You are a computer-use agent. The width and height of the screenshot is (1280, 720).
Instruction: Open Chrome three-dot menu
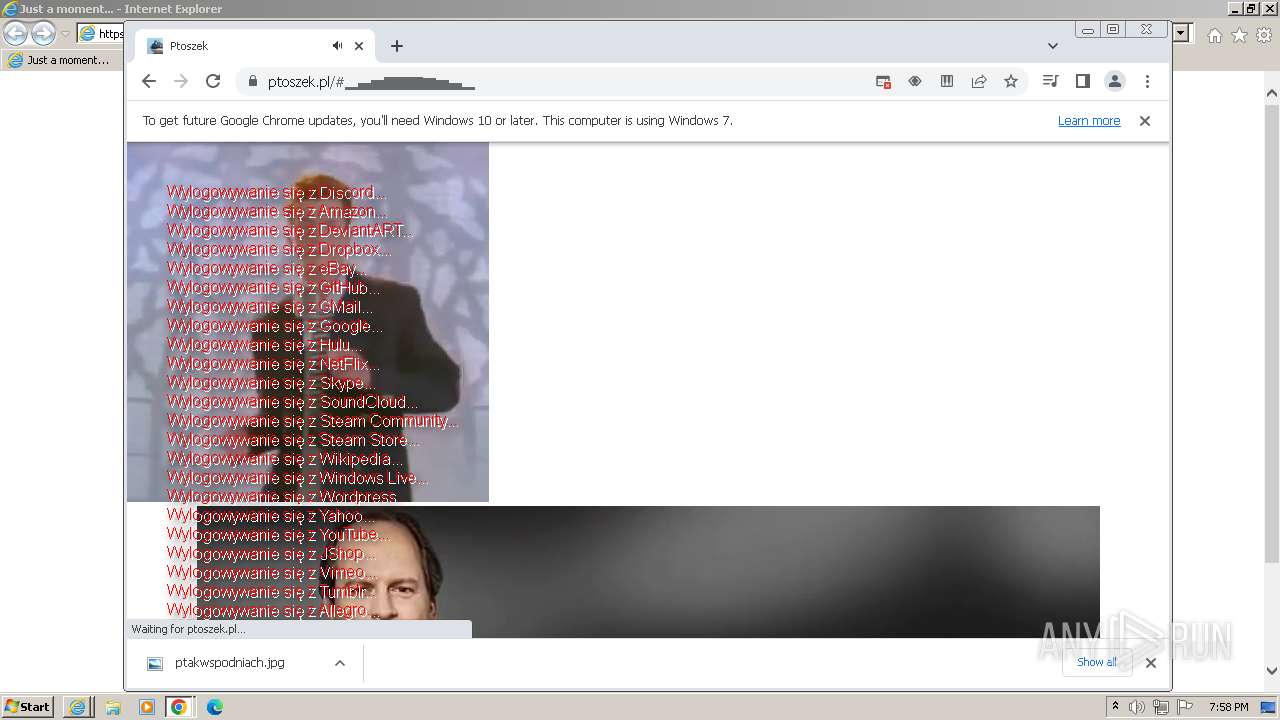click(x=1147, y=82)
